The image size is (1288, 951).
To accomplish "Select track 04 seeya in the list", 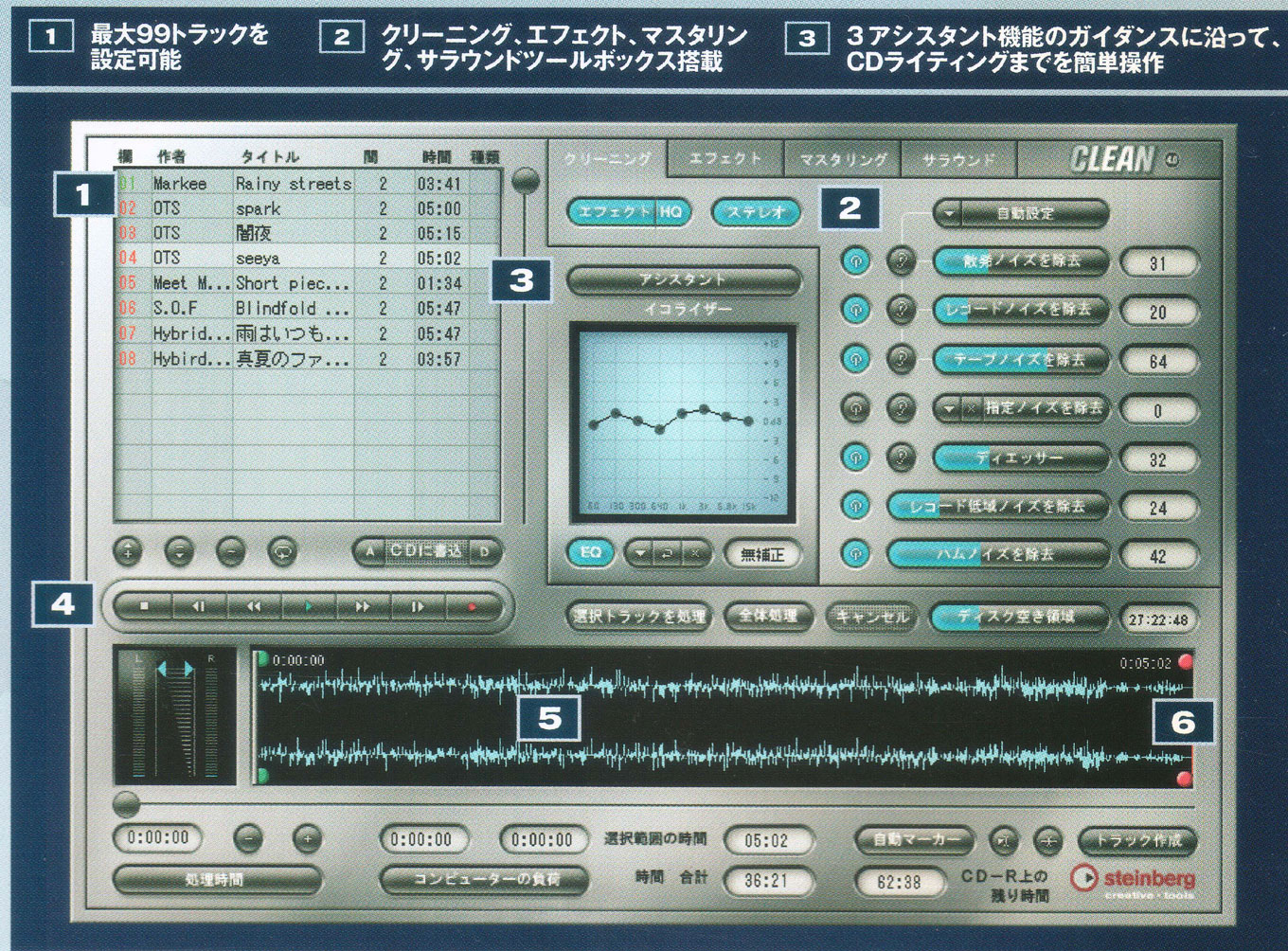I will coord(307,258).
